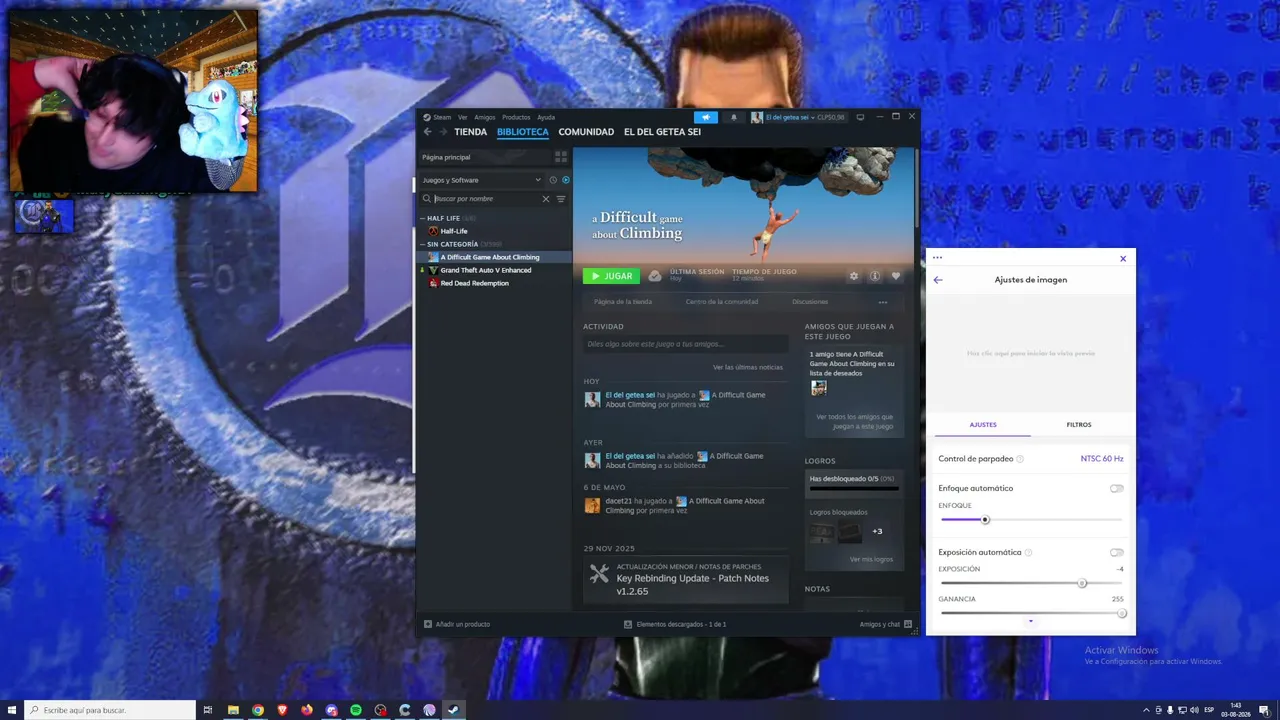Open the three-dot menu in camera panel
Screen dimensions: 1280x720
pyautogui.click(x=937, y=258)
